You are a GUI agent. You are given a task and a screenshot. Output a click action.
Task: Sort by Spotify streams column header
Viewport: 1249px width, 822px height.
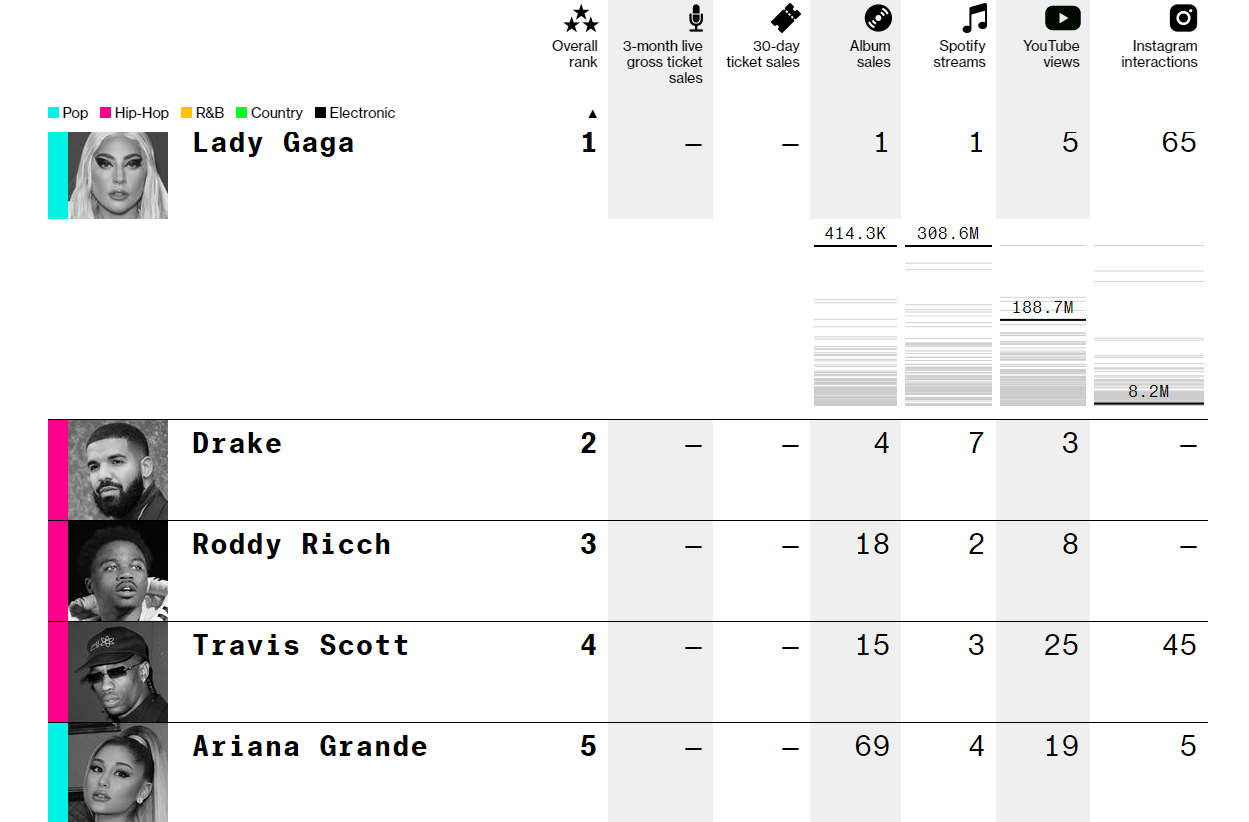[x=962, y=54]
